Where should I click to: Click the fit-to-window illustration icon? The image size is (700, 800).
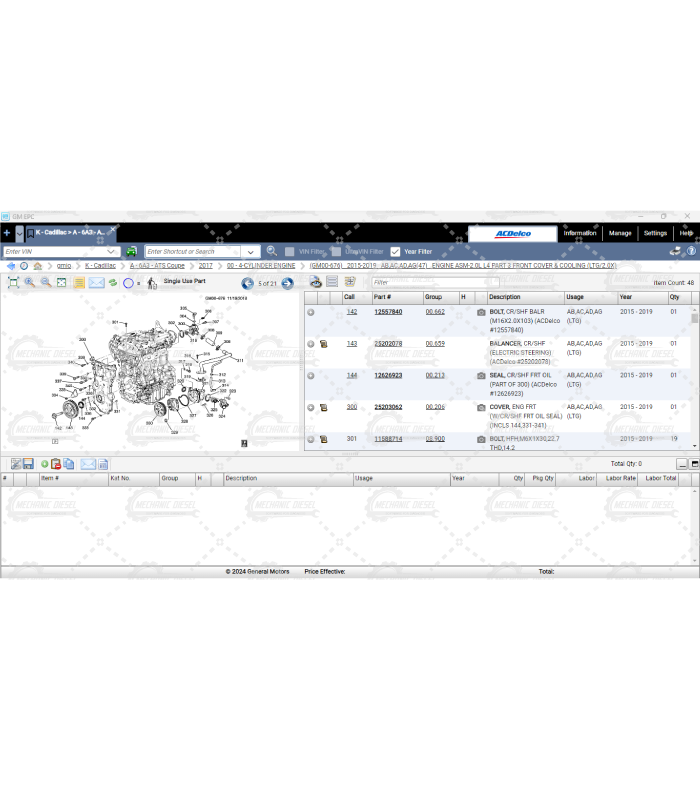(x=13, y=283)
